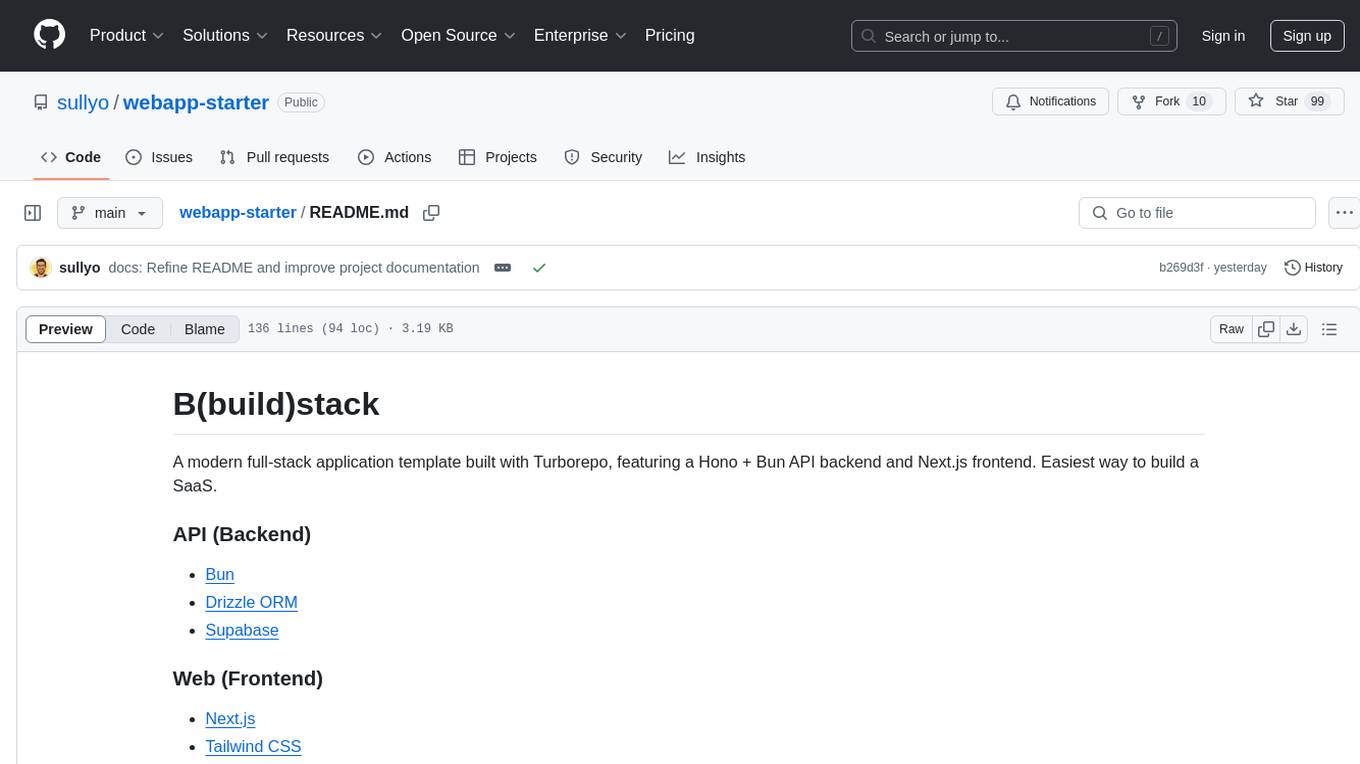Open the Pull requests tab
This screenshot has height=764, width=1360.
tap(274, 157)
